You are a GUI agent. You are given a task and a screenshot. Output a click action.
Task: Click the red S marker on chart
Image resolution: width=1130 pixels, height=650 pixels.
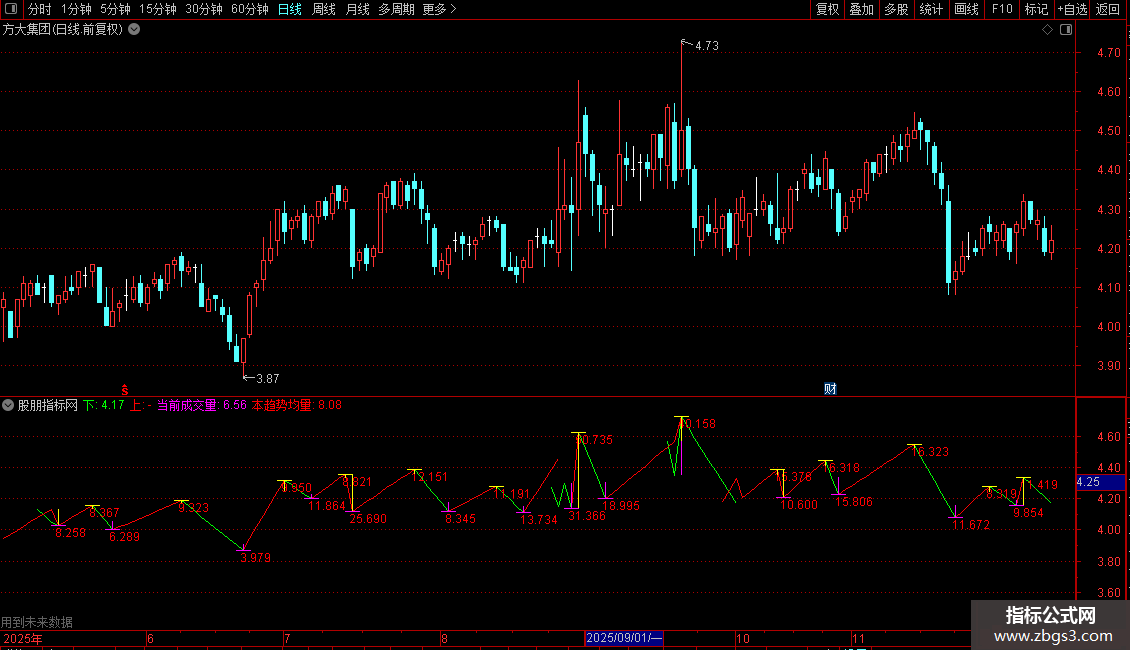[125, 390]
